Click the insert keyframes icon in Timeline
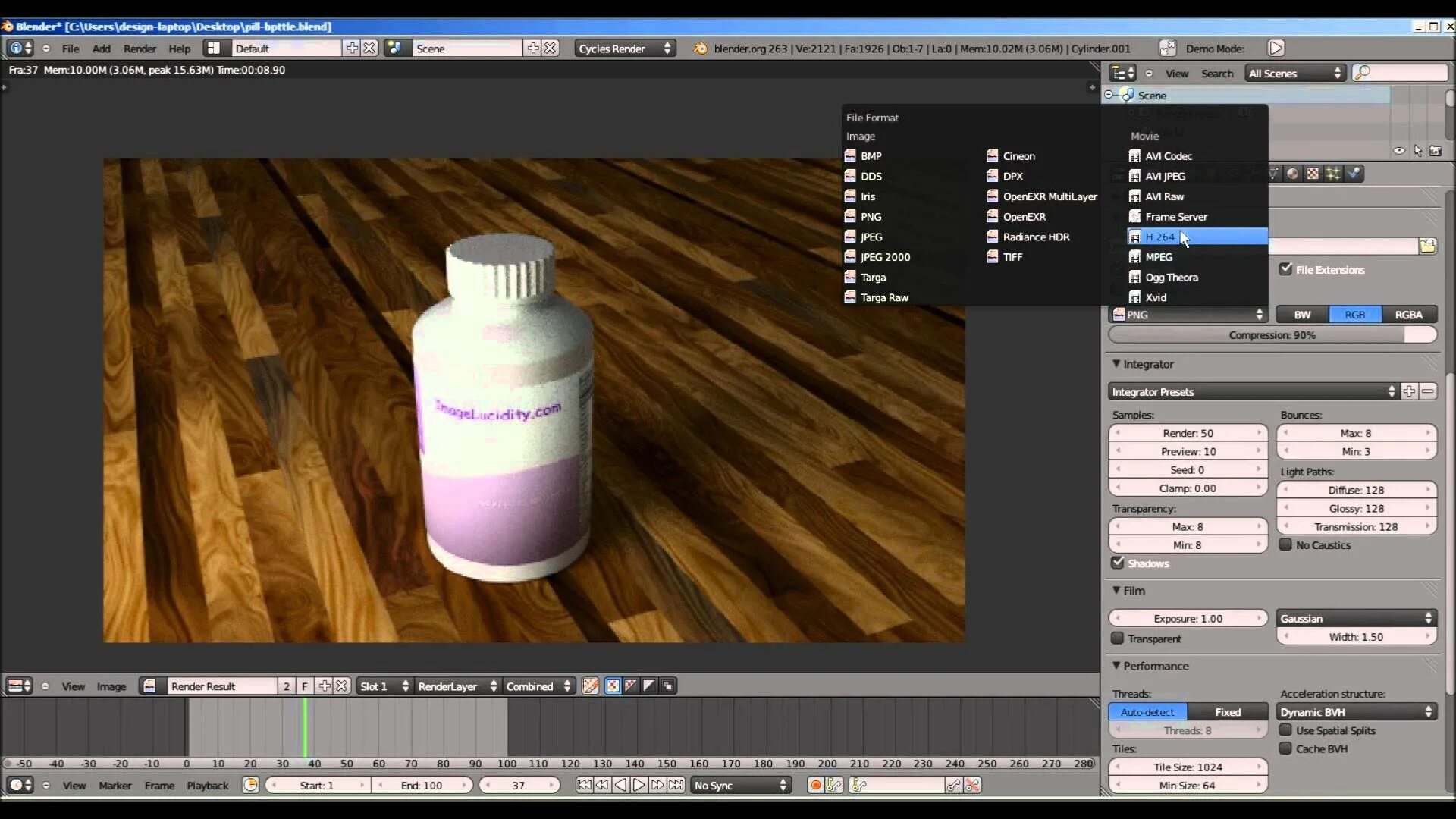This screenshot has height=819, width=1456. [954, 786]
